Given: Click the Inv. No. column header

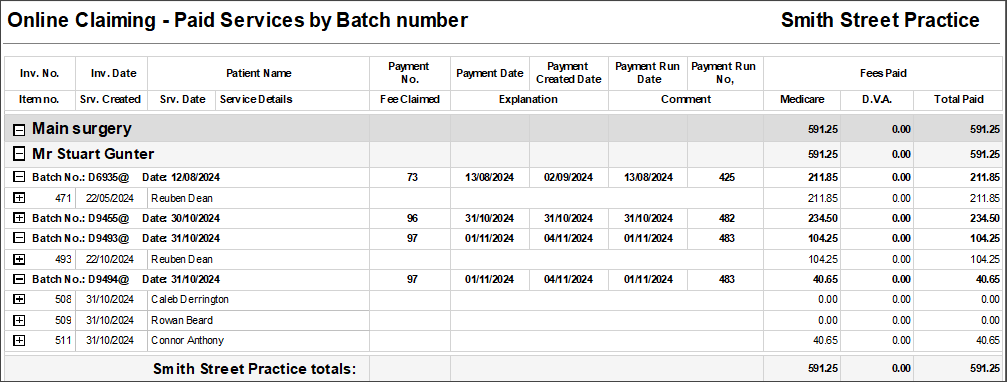Looking at the screenshot, I should tap(40, 73).
